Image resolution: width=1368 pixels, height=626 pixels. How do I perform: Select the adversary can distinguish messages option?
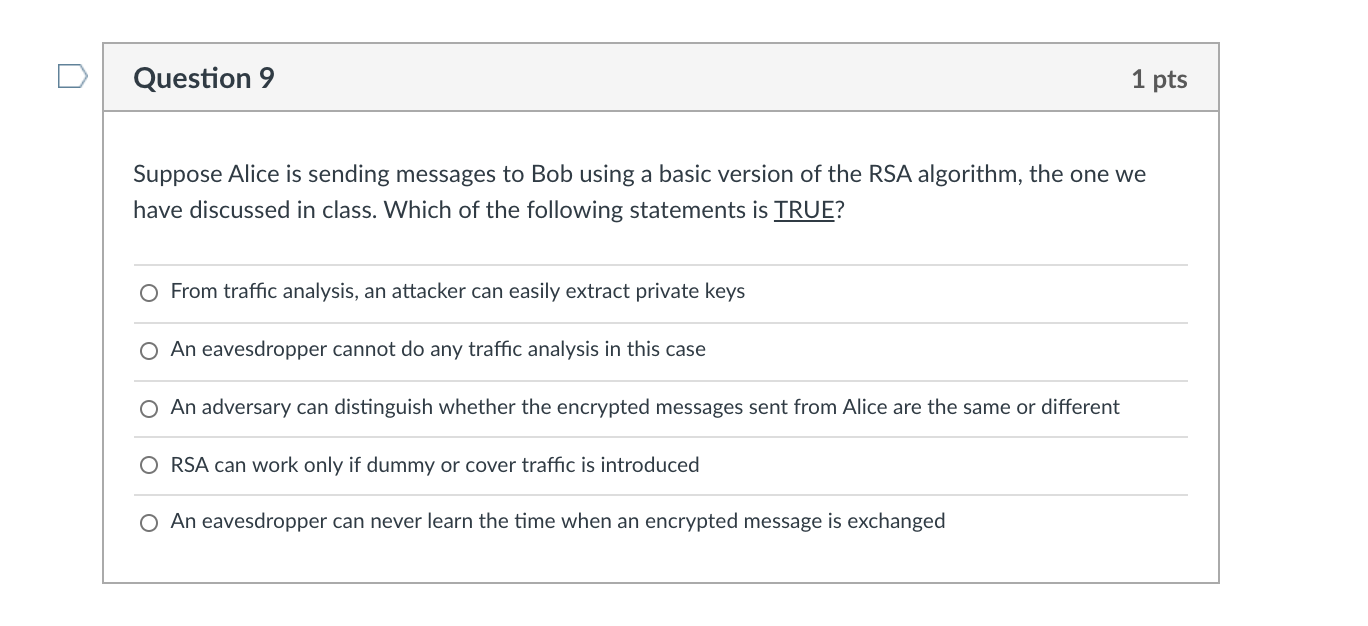tap(147, 408)
